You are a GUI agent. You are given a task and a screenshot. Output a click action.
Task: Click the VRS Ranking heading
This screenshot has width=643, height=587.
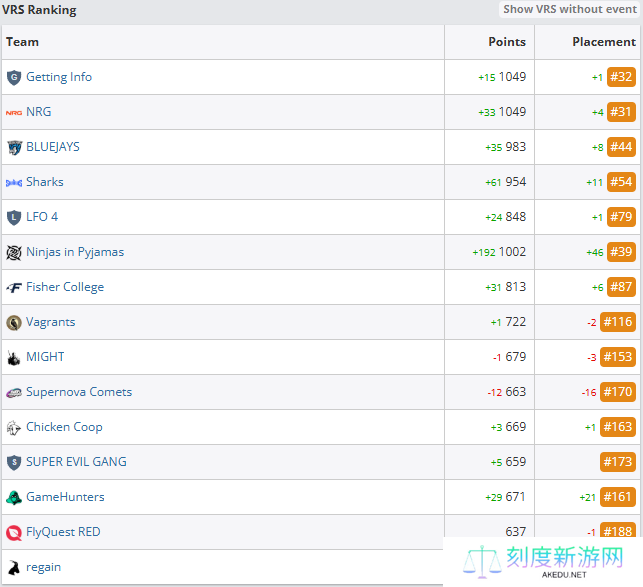click(x=39, y=9)
